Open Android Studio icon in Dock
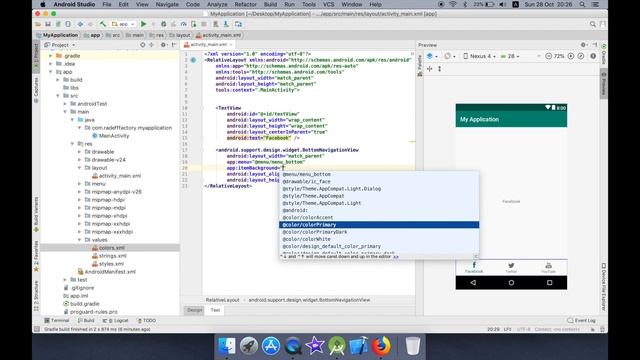The image size is (640, 360). (337, 346)
